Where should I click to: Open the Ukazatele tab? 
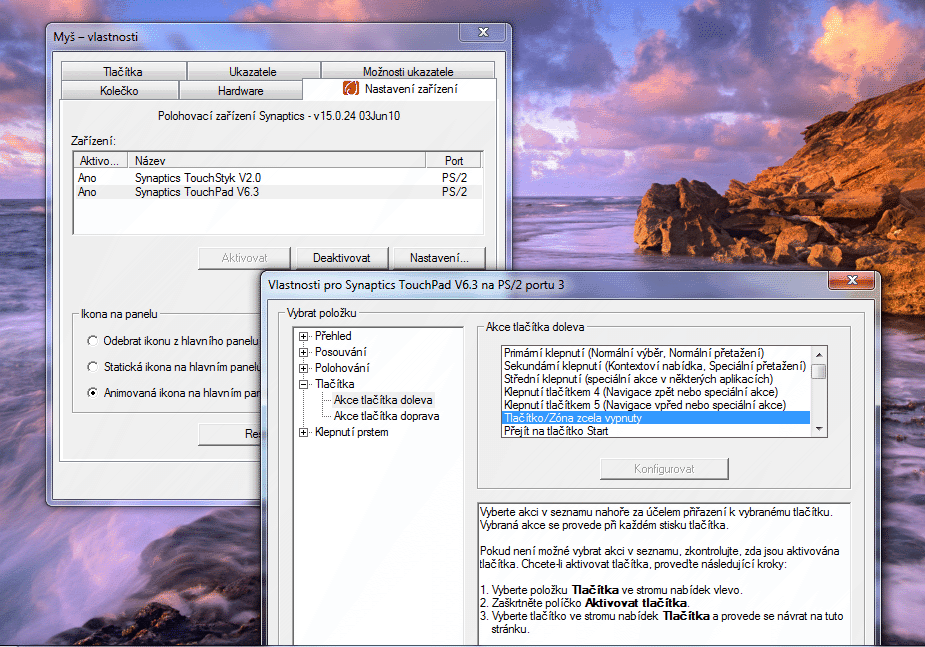(x=253, y=71)
